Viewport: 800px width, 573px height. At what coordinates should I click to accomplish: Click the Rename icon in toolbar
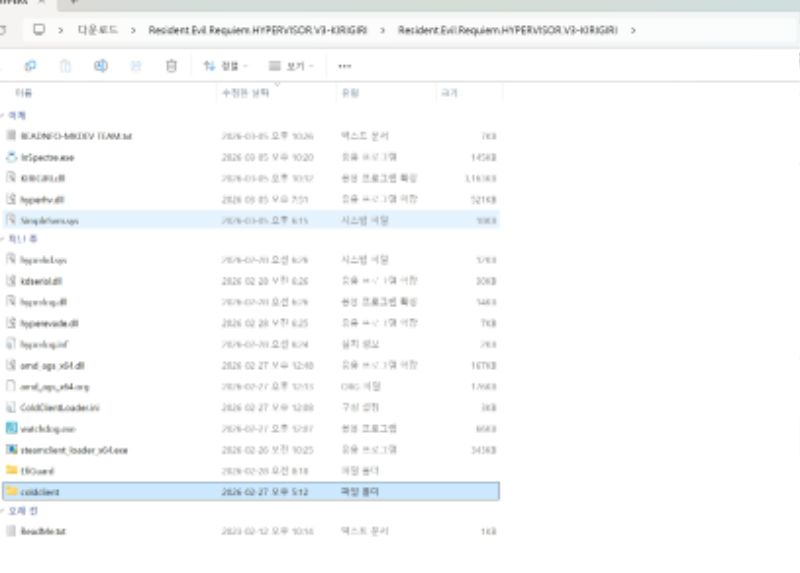point(101,66)
